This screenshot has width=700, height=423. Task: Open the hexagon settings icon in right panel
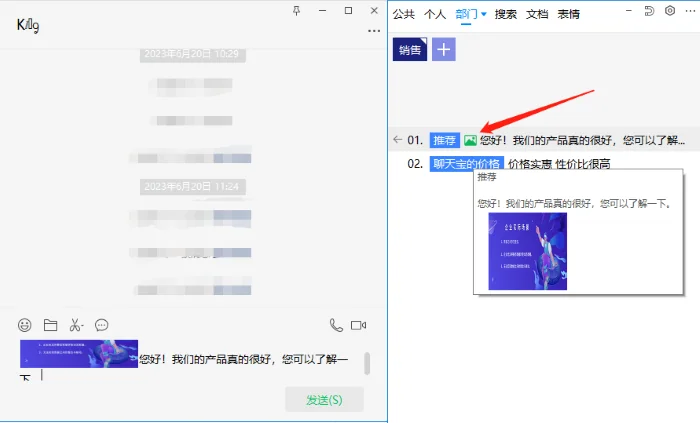670,11
